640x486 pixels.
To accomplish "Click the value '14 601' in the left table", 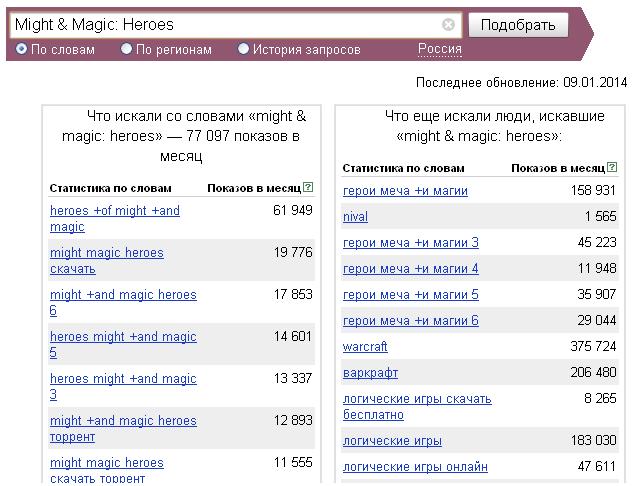I will point(293,337).
